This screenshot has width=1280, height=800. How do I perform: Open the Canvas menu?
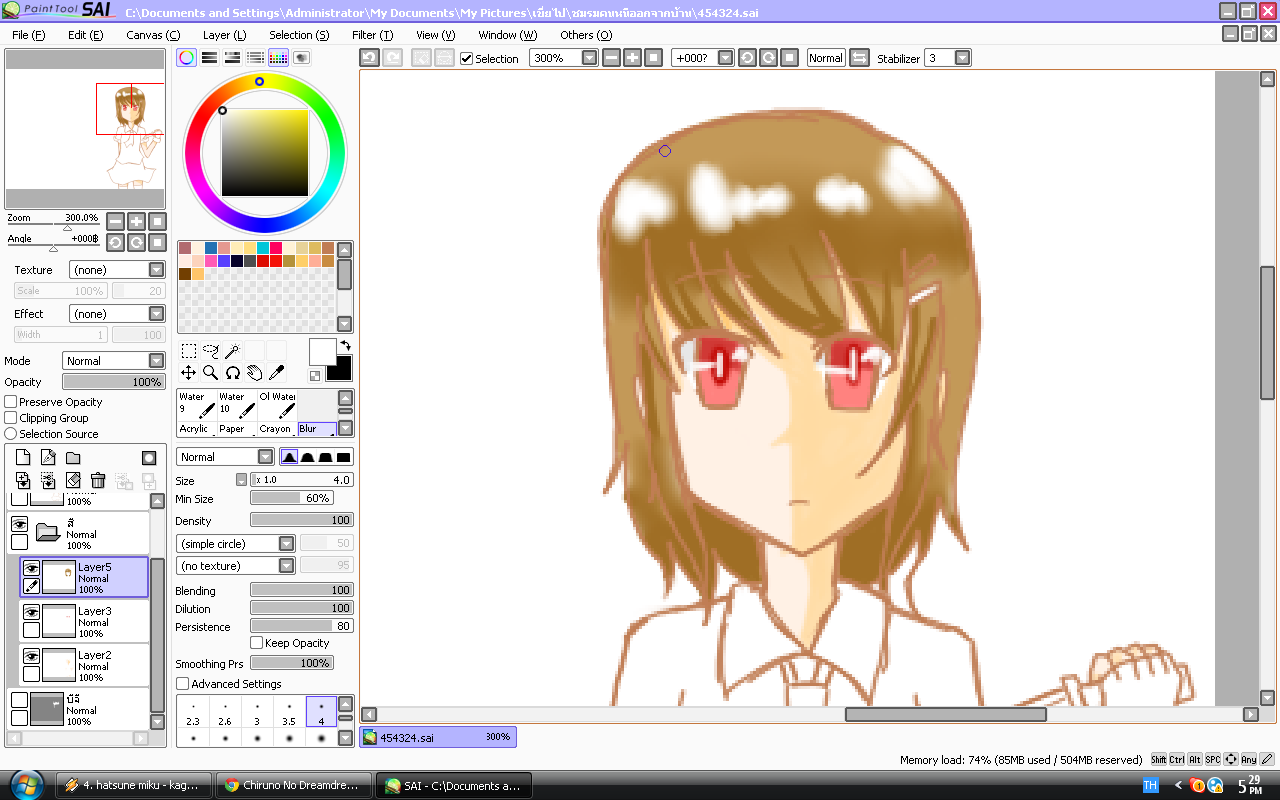[x=153, y=35]
